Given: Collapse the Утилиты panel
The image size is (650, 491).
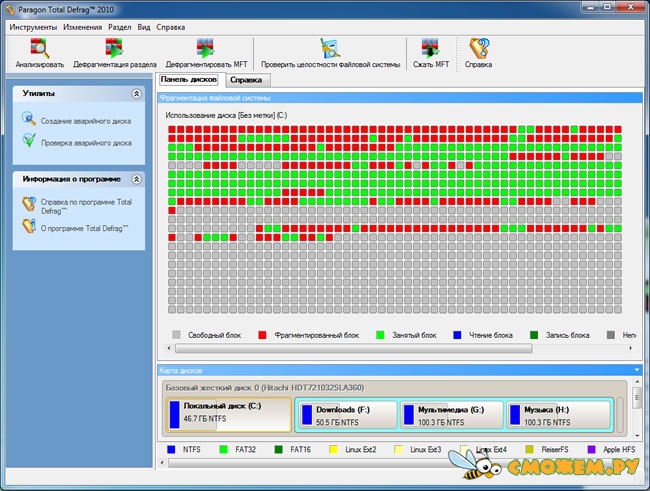Looking at the screenshot, I should point(136,94).
